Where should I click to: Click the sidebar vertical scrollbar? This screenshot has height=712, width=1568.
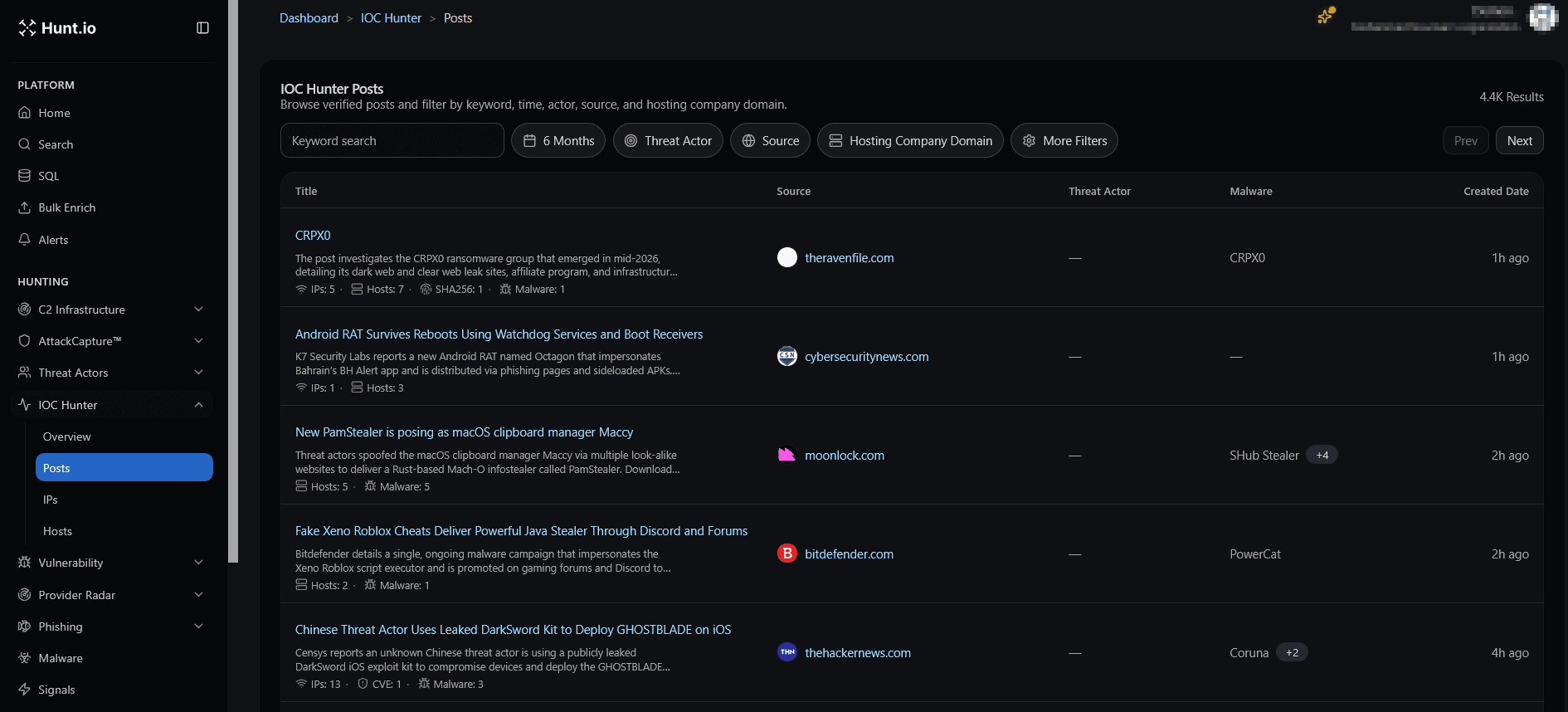pyautogui.click(x=233, y=281)
